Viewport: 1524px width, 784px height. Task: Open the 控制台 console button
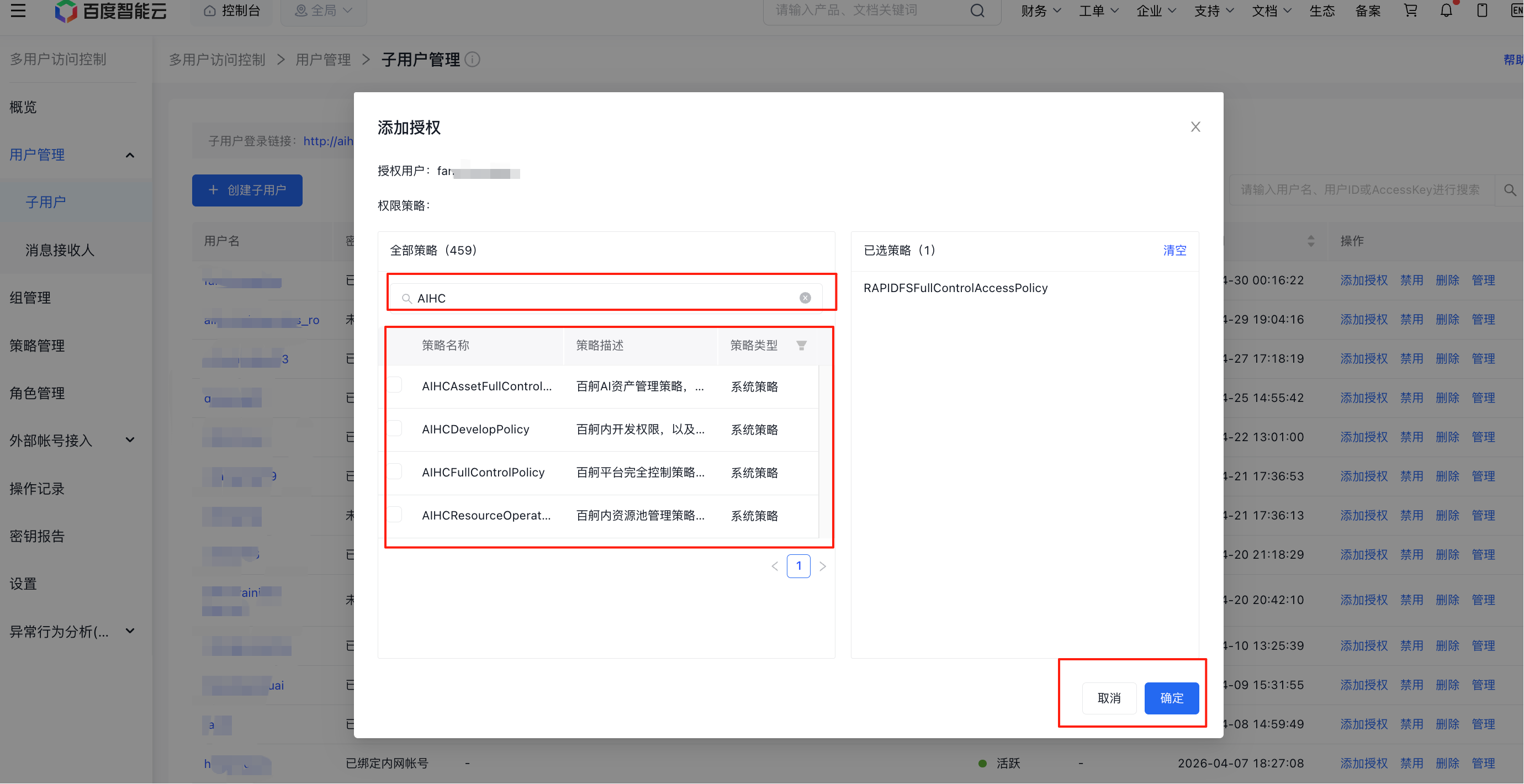[x=232, y=10]
